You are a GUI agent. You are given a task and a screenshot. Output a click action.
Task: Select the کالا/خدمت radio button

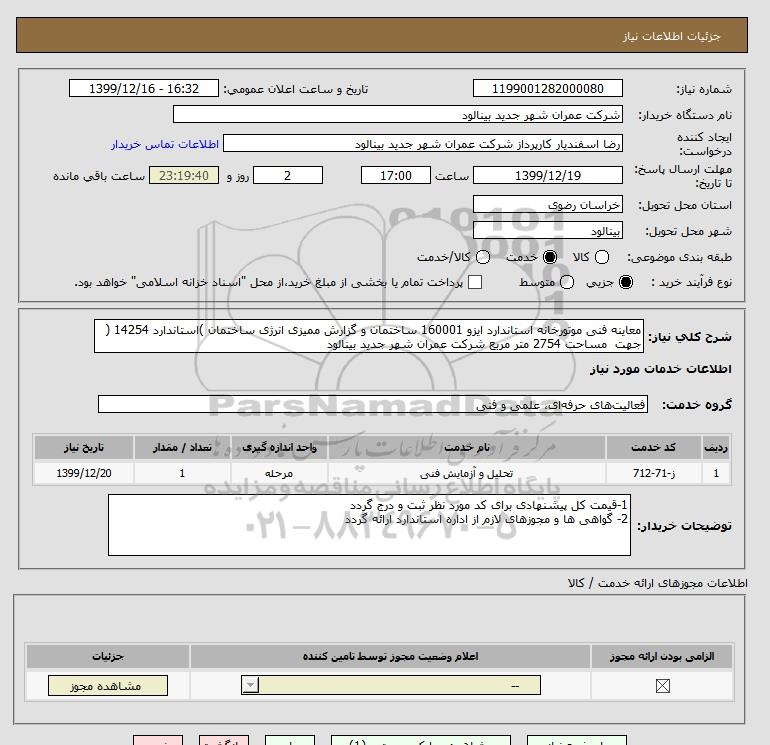[483, 257]
